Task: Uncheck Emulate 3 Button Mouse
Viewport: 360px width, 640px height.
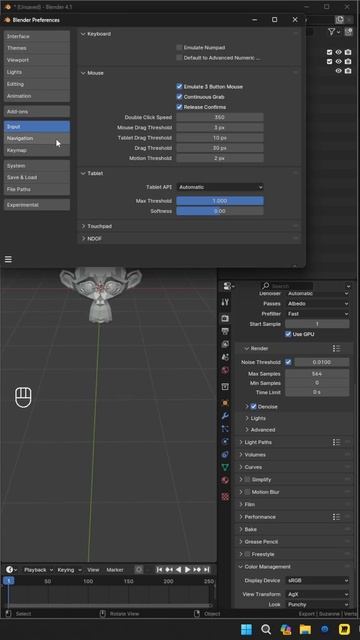Action: pos(179,87)
